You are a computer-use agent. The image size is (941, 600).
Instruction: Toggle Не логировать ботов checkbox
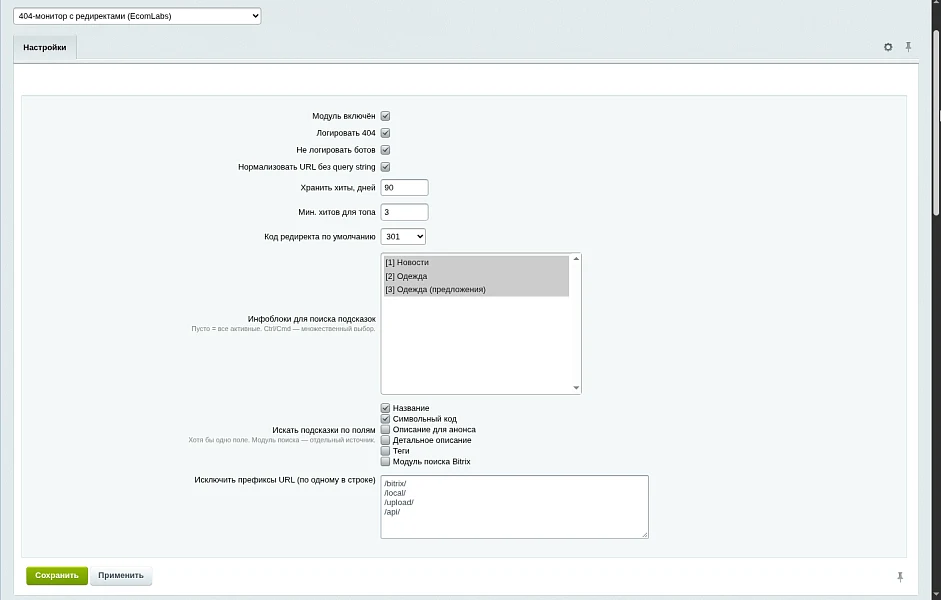pos(385,150)
